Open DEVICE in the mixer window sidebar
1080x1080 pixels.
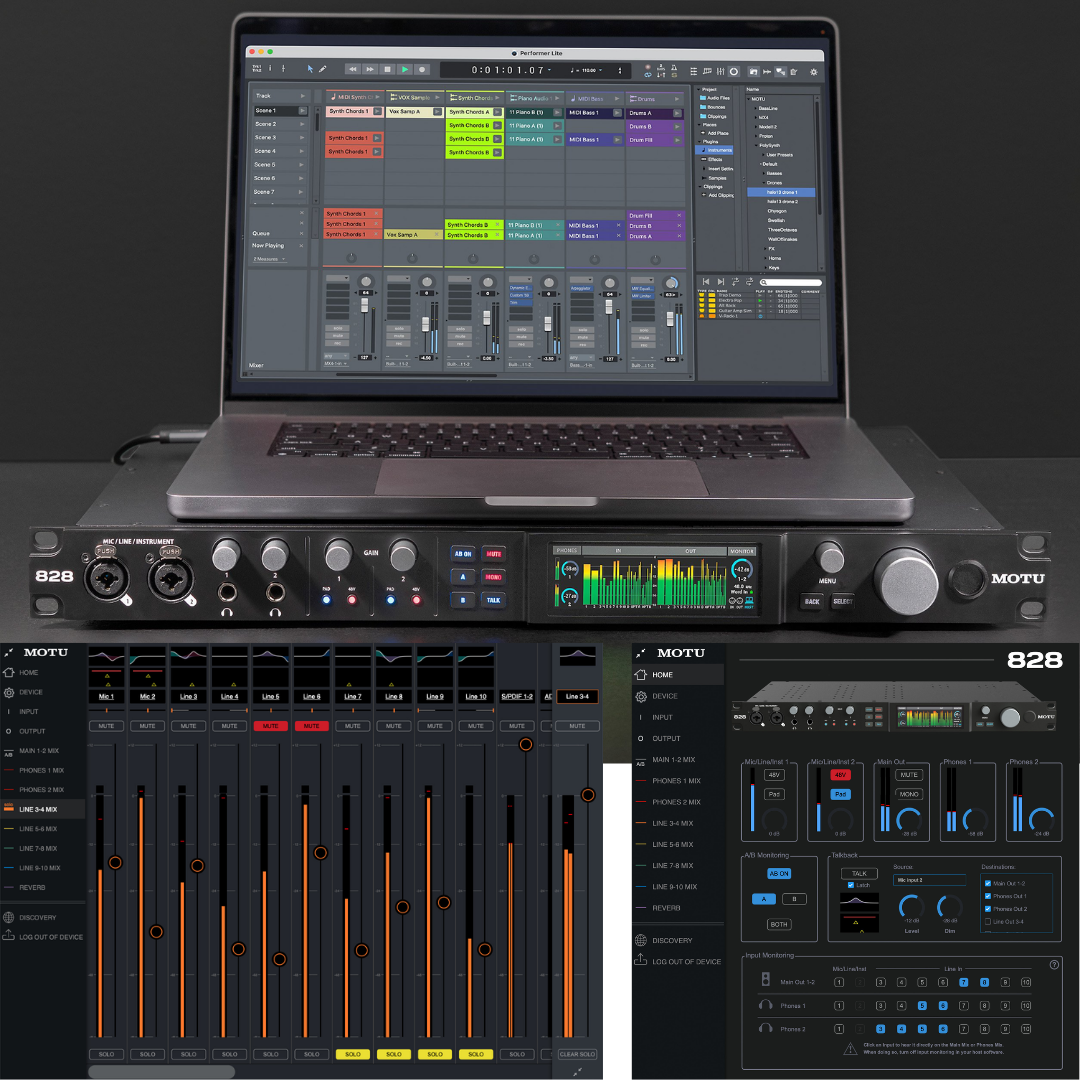pyautogui.click(x=30, y=692)
